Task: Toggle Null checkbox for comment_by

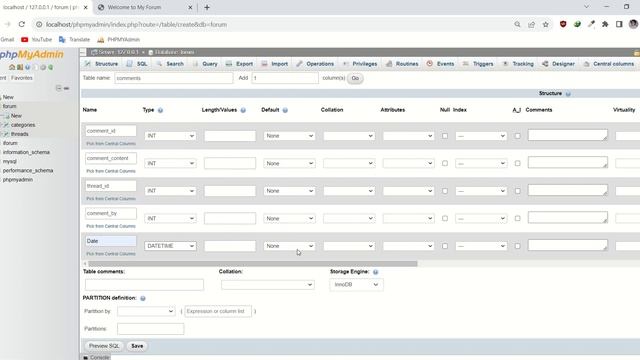Action: (x=445, y=218)
